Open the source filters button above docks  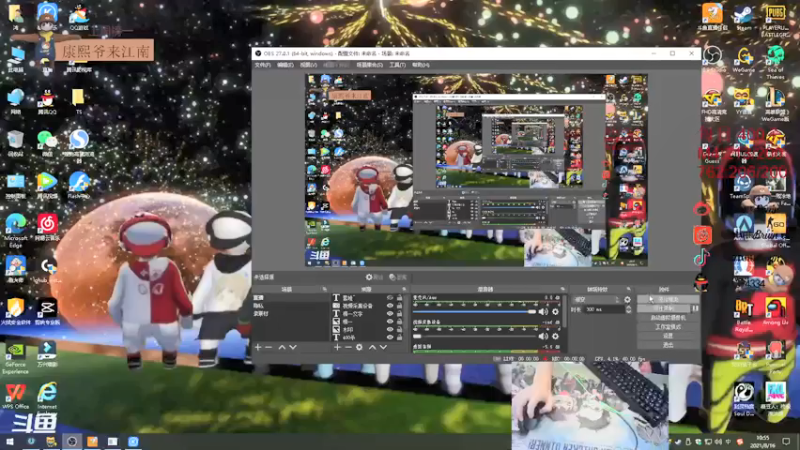(398, 277)
